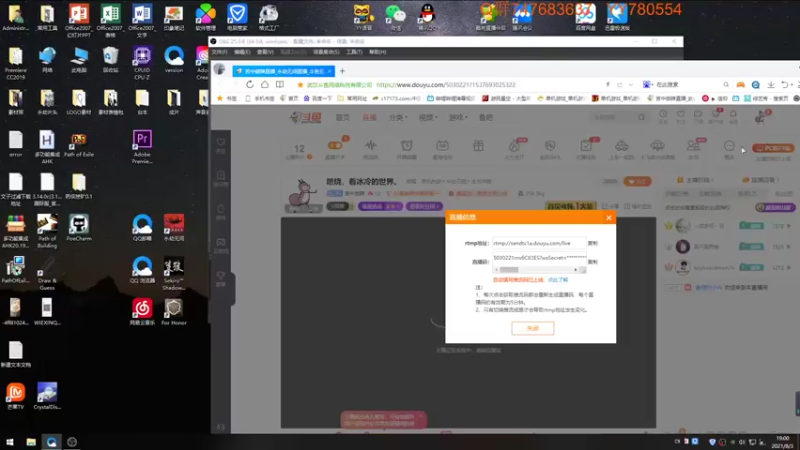Select the CPUID CPU-Z desktop icon
Viewport: 800px width, 450px height.
142,63
